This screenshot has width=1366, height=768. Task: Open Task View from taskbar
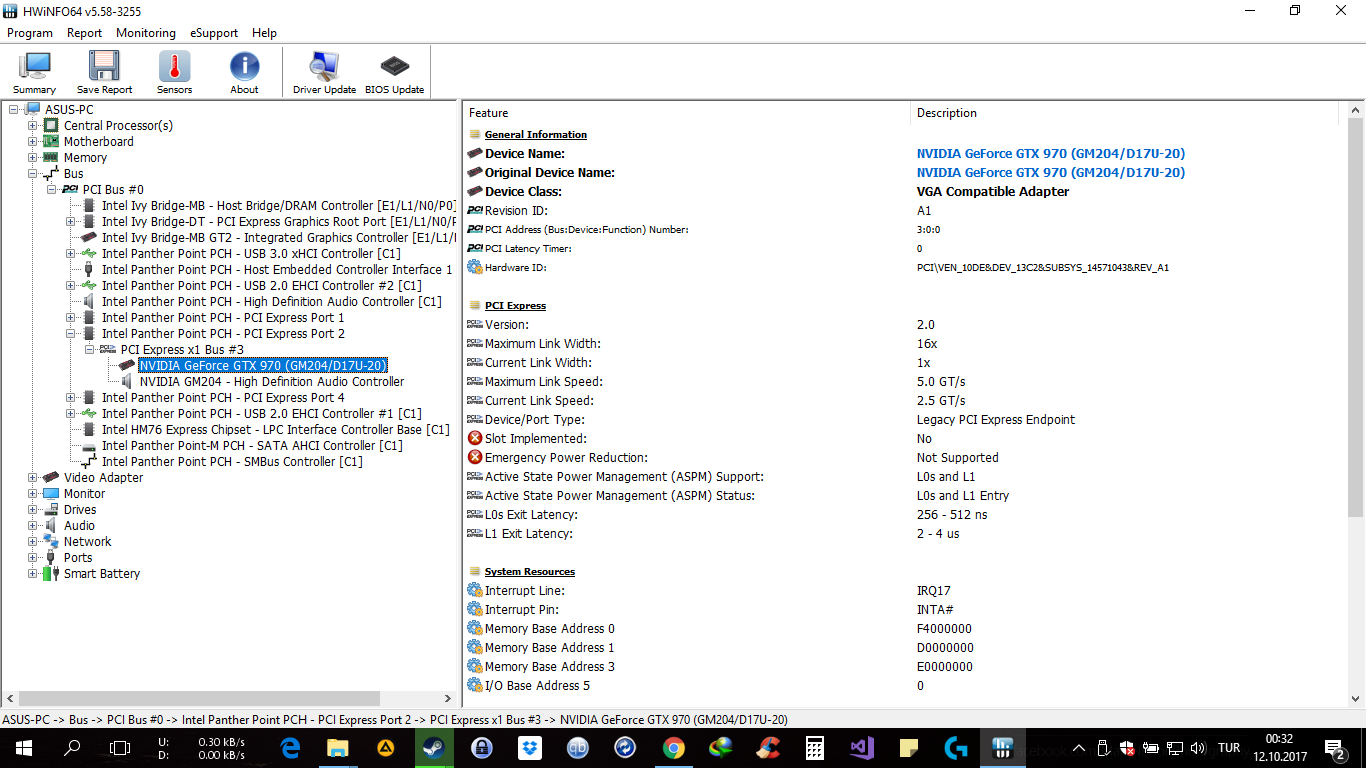pos(120,748)
